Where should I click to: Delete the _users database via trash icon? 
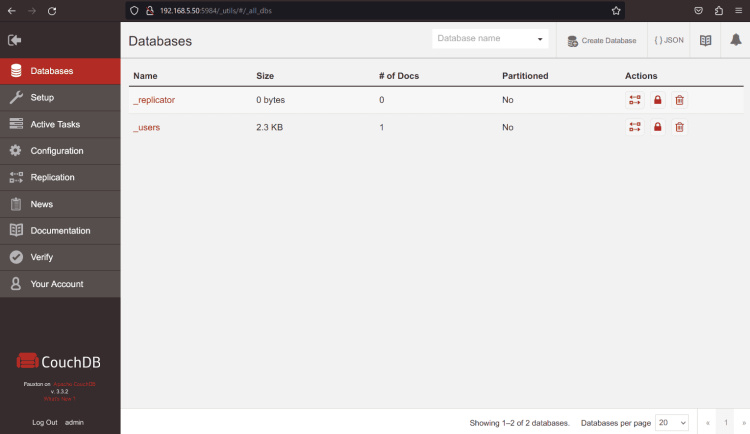pyautogui.click(x=679, y=127)
